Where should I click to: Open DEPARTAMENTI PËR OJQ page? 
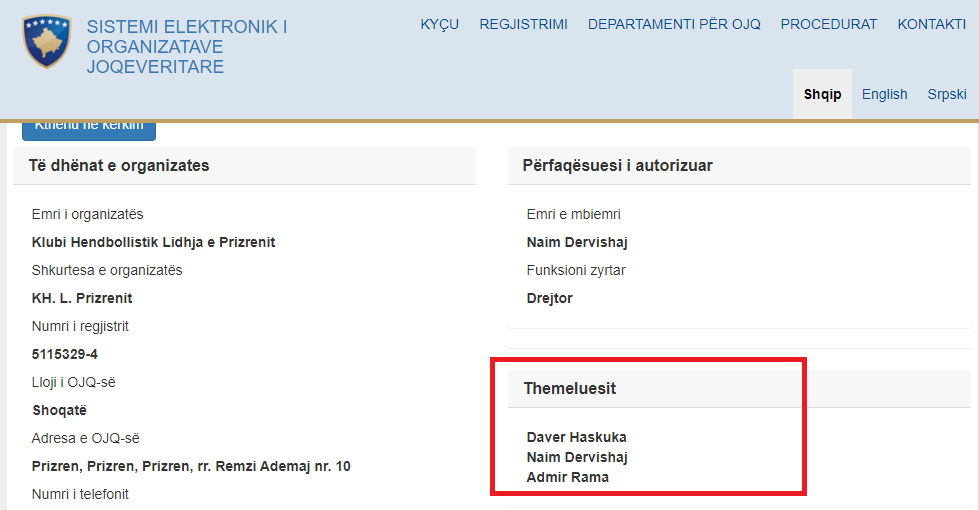click(x=674, y=24)
